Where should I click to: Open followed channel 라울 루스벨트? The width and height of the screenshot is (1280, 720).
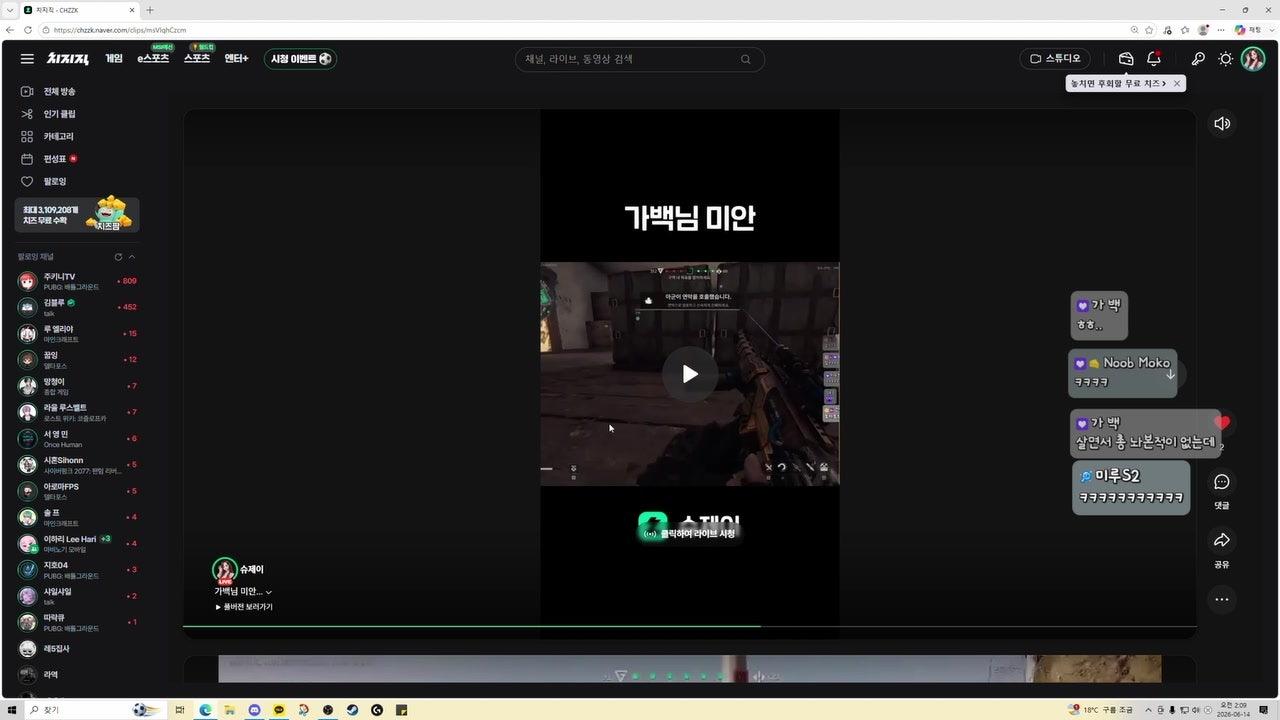[x=78, y=412]
